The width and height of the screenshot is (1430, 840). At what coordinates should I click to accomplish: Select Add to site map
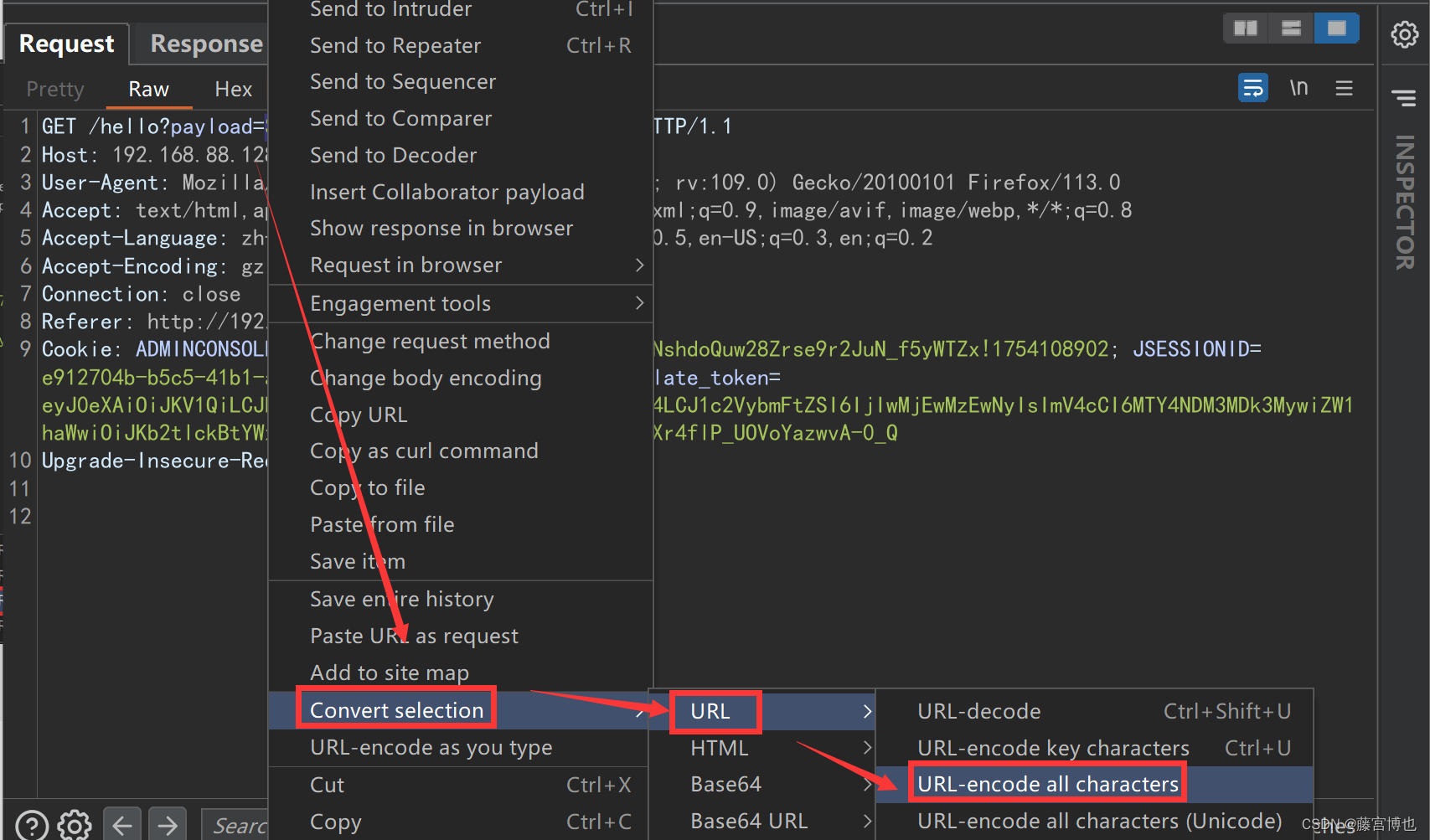(461, 673)
